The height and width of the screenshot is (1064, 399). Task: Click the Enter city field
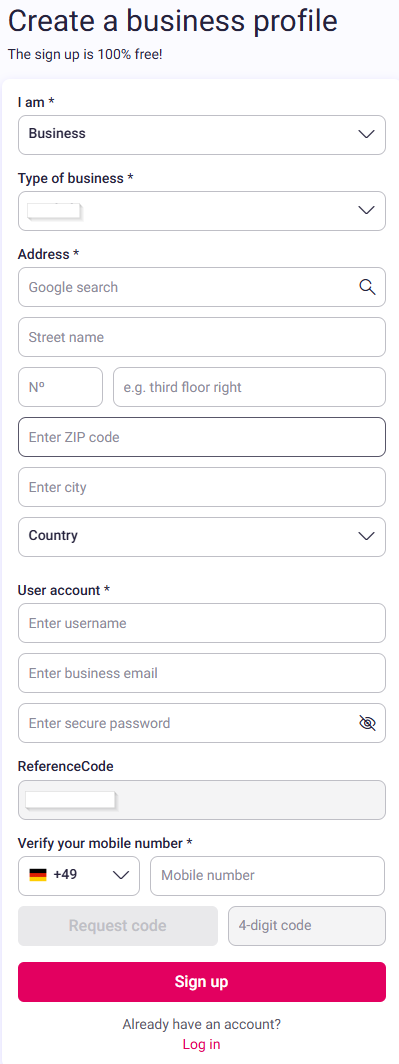202,487
